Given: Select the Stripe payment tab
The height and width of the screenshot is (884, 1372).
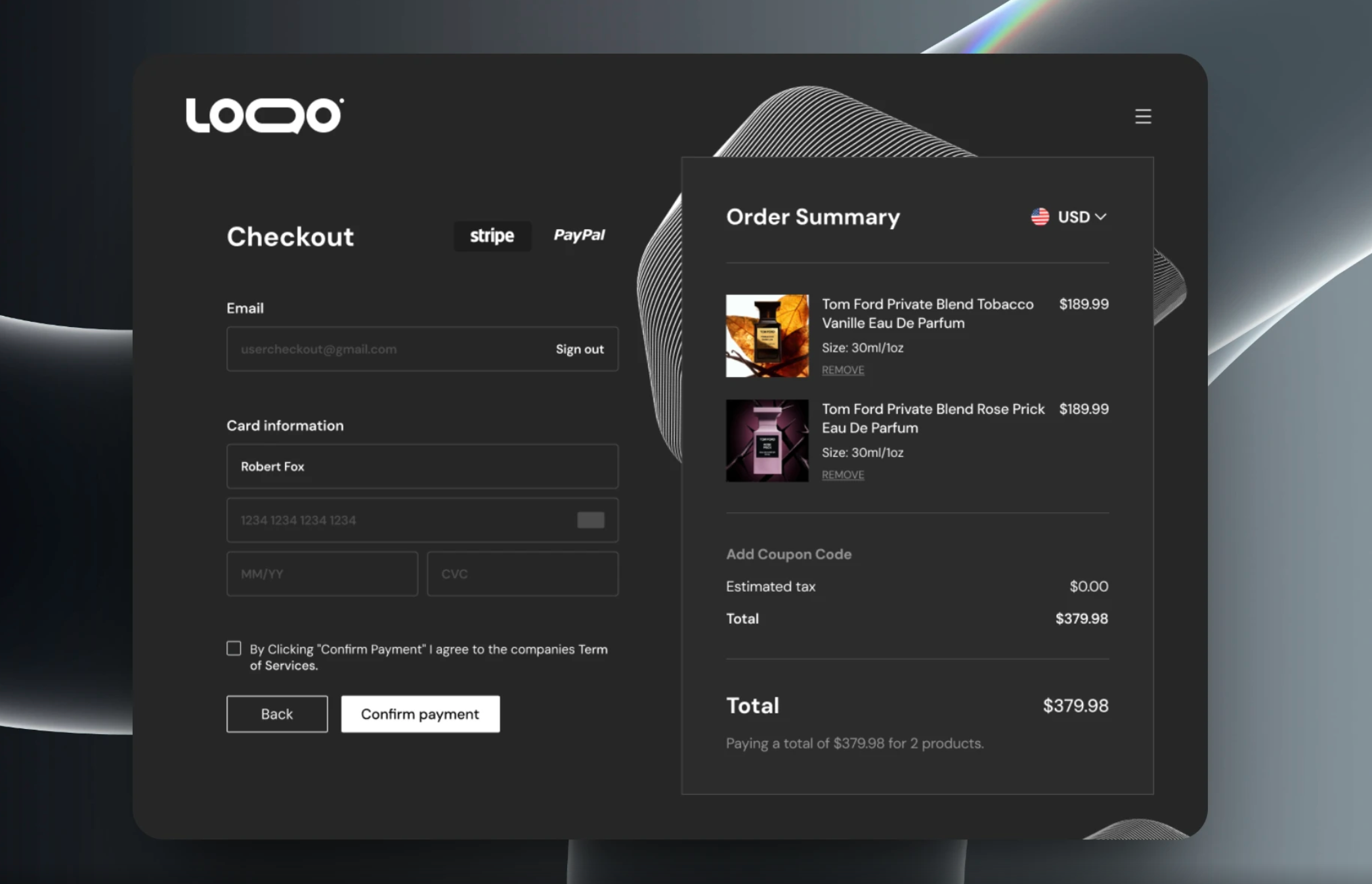Looking at the screenshot, I should click(492, 236).
